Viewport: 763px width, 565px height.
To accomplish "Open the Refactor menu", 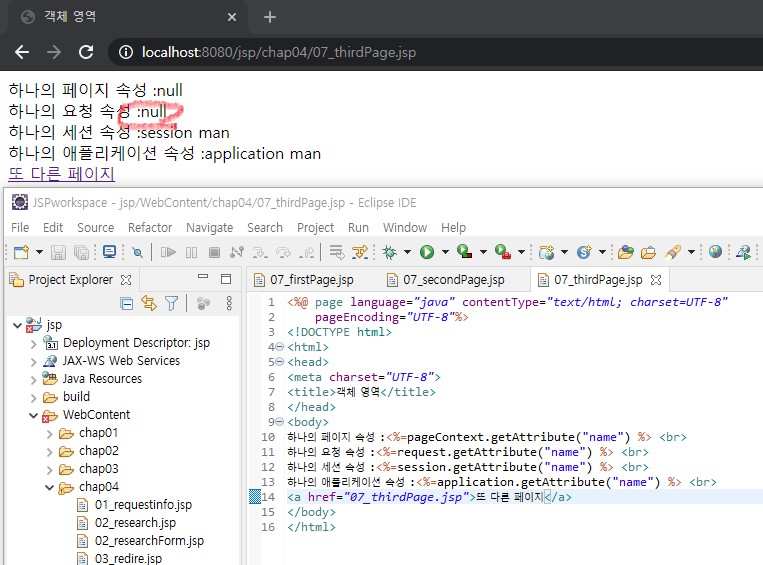I will [150, 228].
